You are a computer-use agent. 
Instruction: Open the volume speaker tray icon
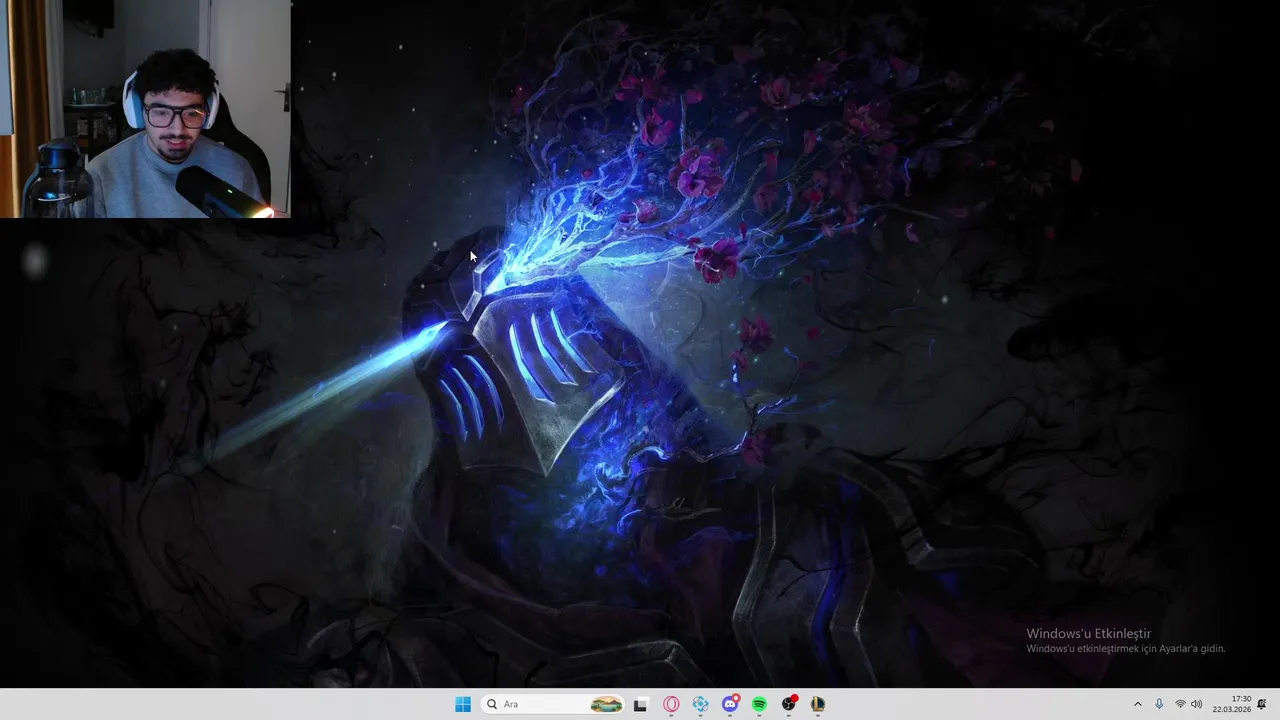pyautogui.click(x=1197, y=704)
